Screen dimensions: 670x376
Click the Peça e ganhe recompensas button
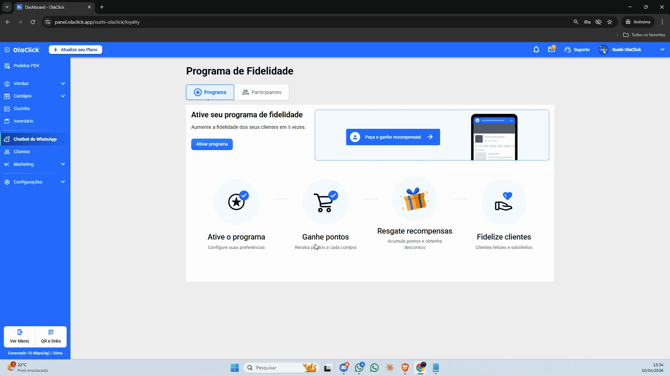393,137
